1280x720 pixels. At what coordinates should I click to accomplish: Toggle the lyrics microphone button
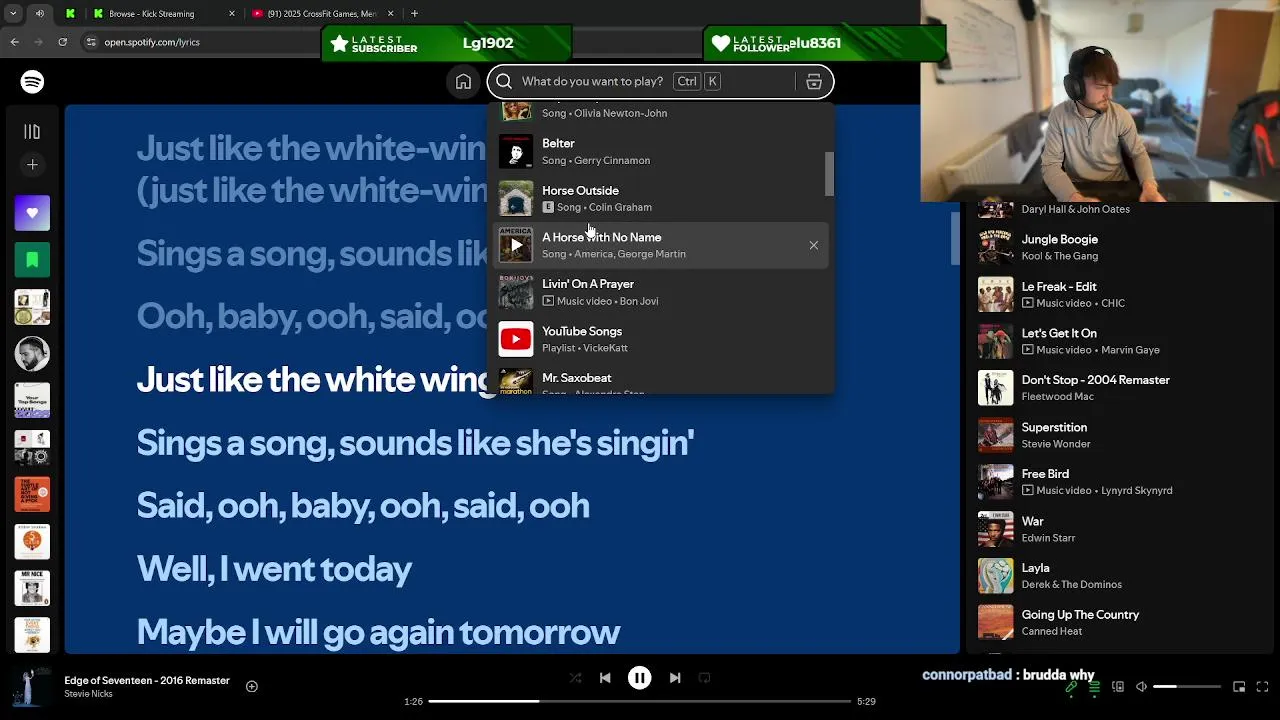pos(1071,687)
